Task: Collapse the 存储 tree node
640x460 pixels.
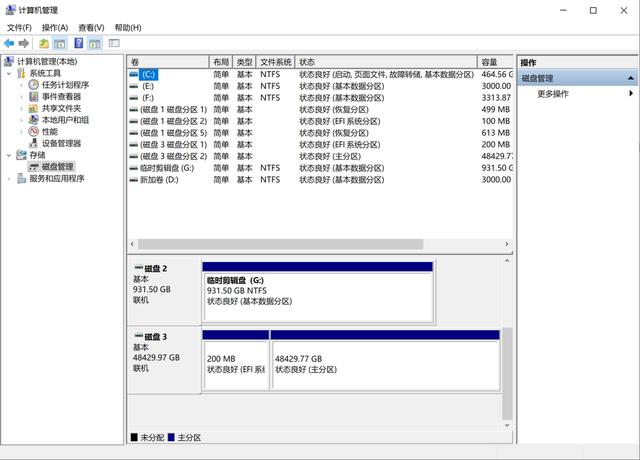Action: tap(9, 155)
